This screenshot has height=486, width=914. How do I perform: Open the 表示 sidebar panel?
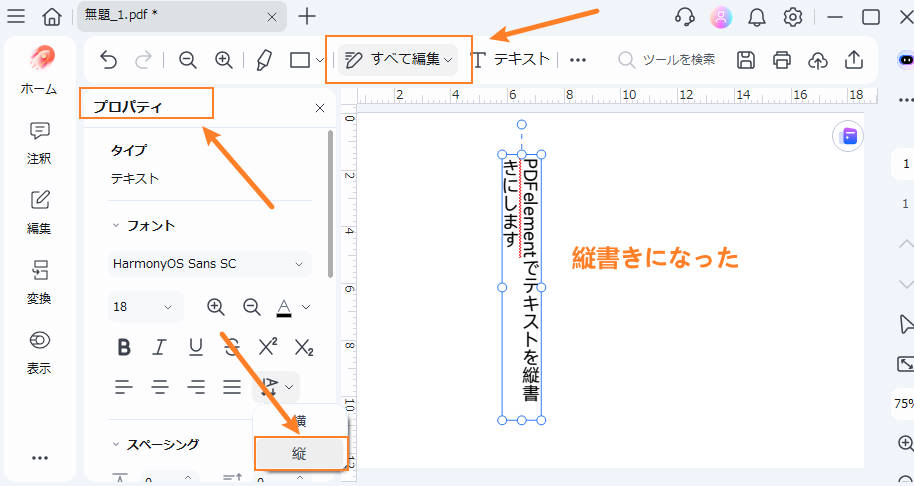click(39, 353)
